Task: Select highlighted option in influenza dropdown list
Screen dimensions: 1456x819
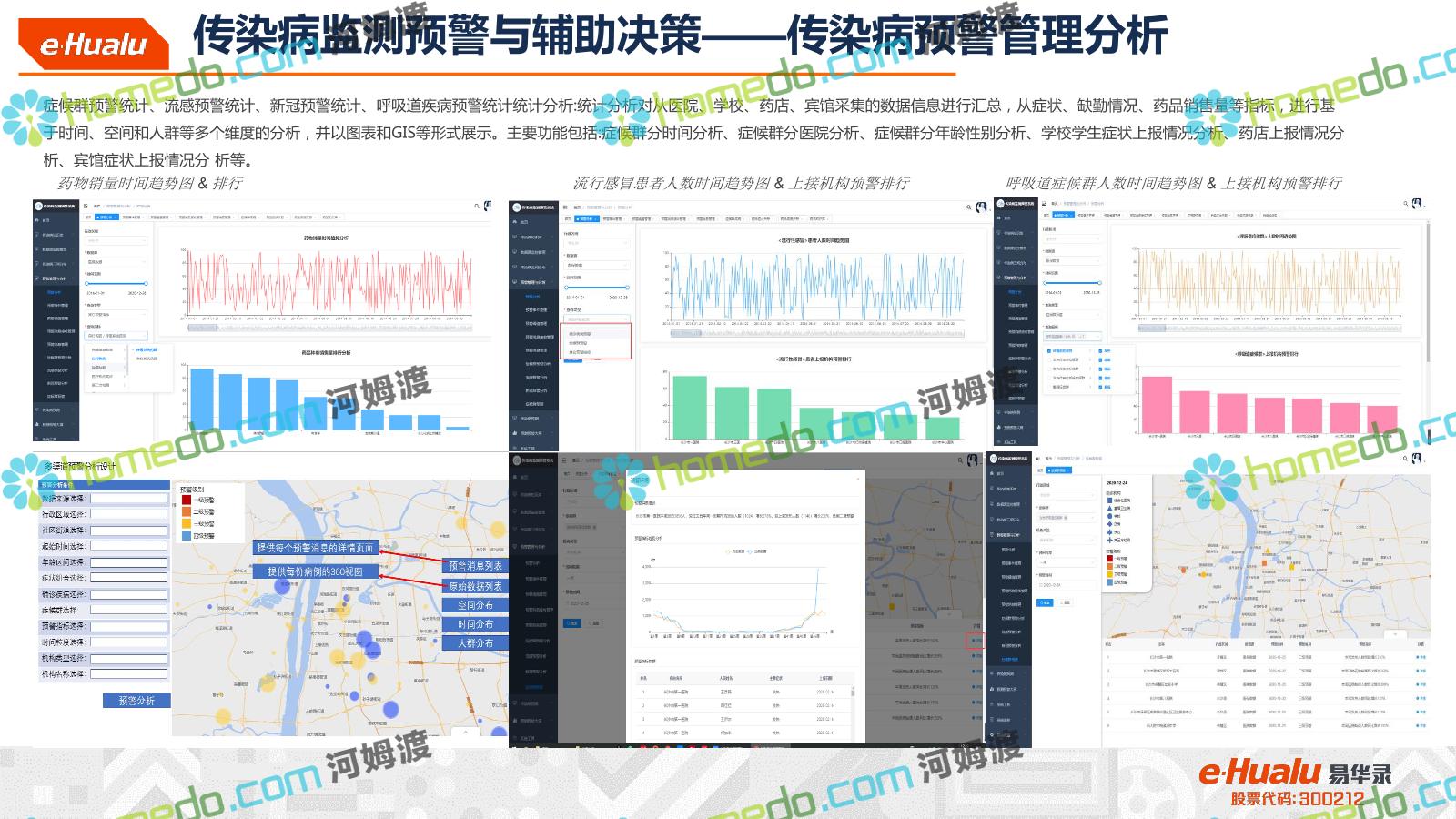Action: 581,334
